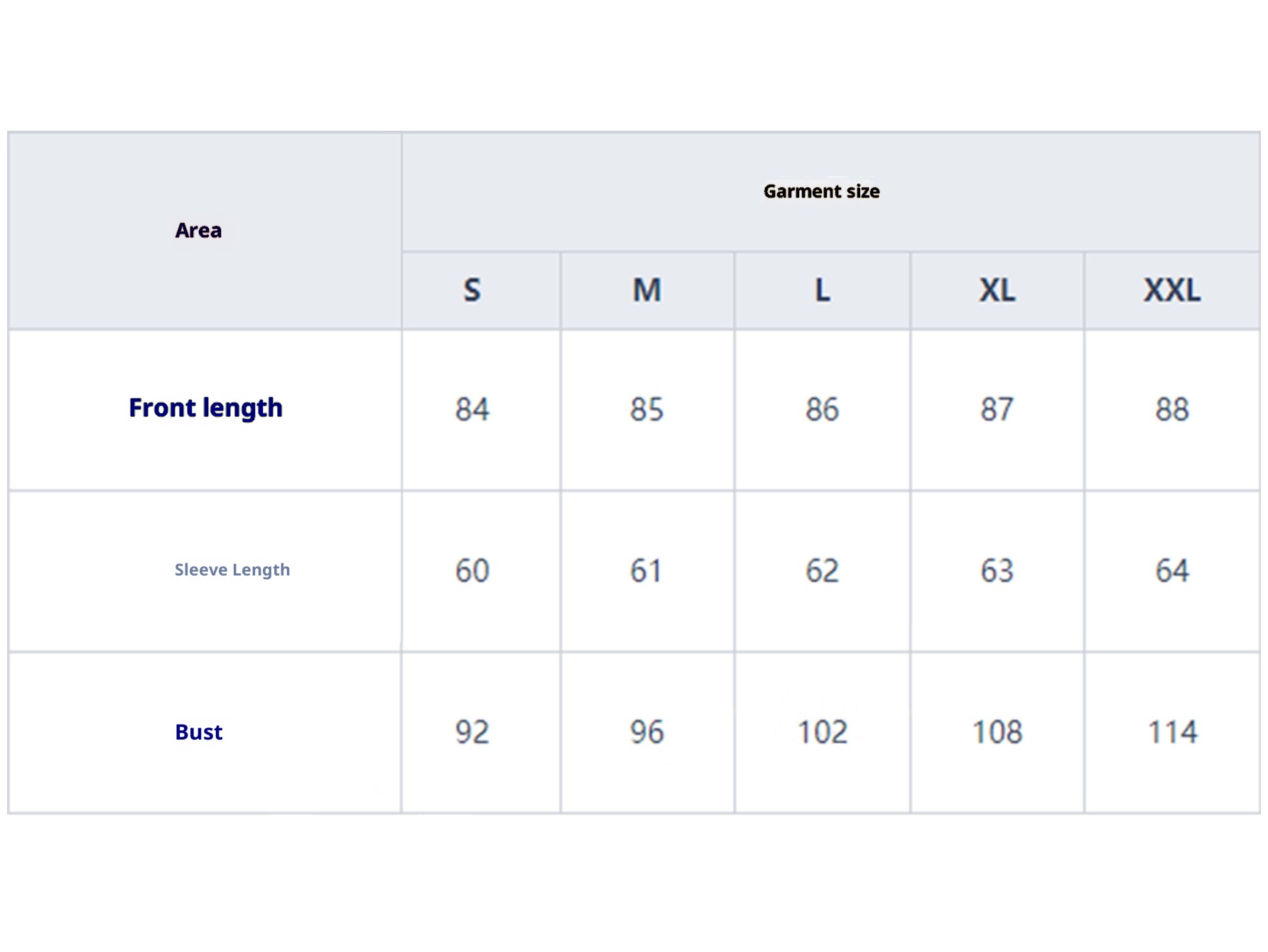Click the L size column header
The image size is (1268, 952).
(822, 290)
